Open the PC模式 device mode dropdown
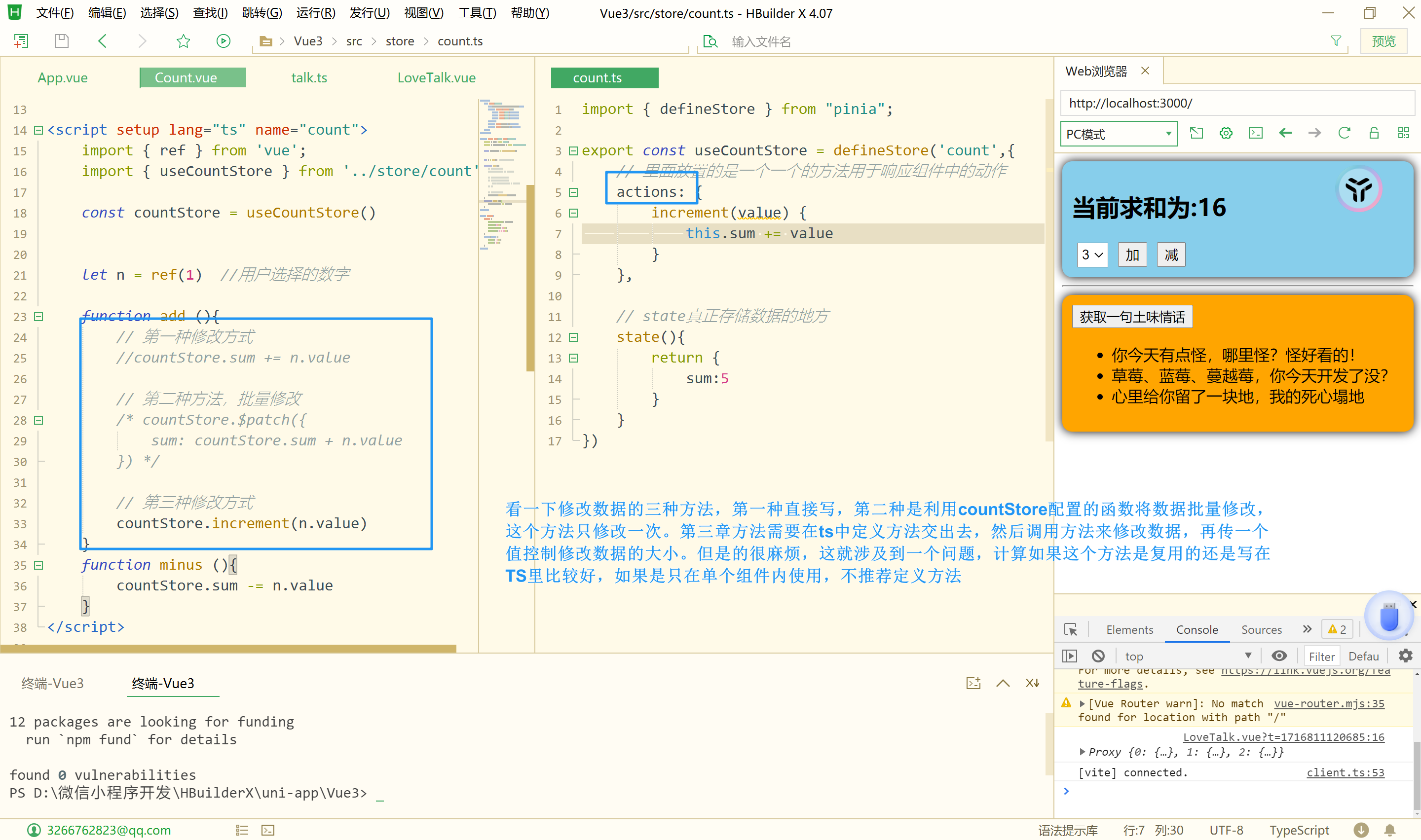This screenshot has height=840, width=1421. point(1118,134)
